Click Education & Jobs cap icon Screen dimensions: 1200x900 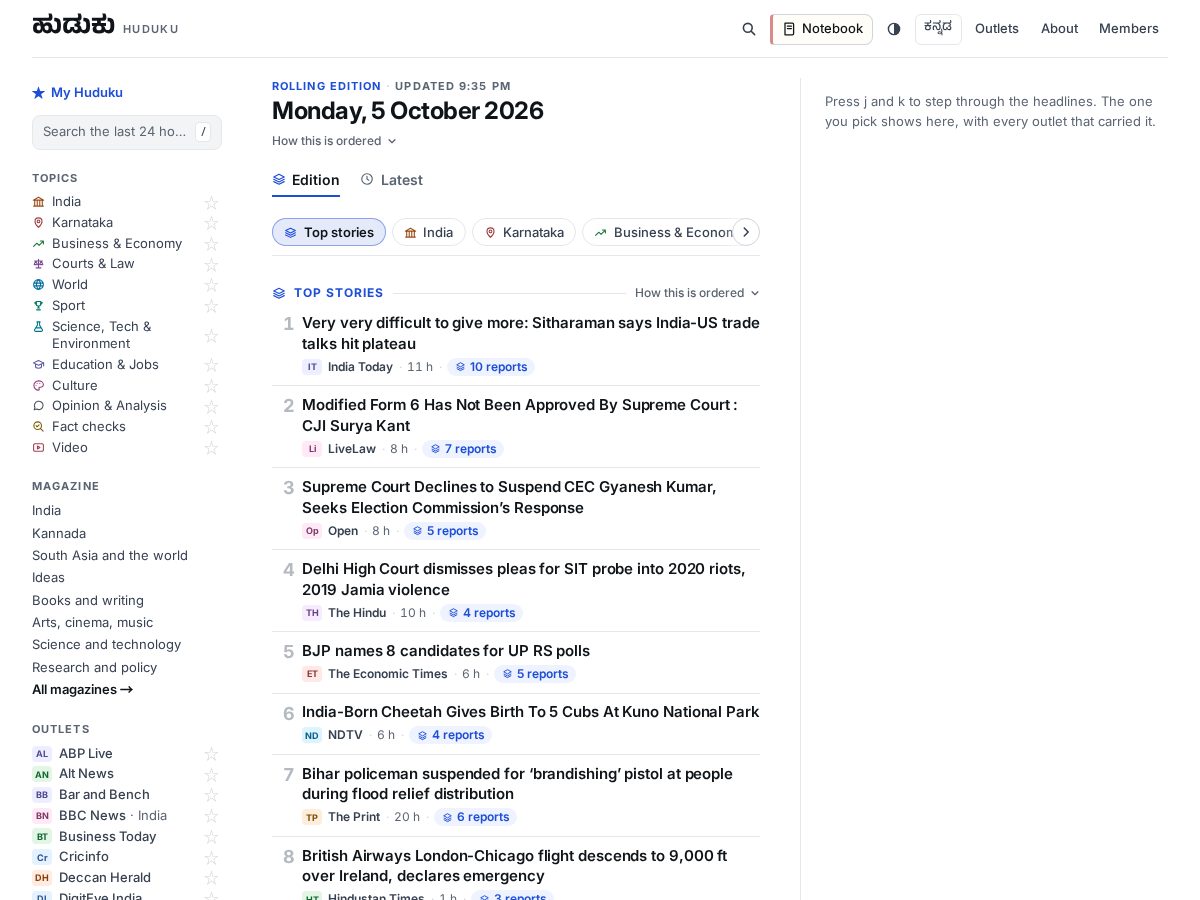pos(39,365)
